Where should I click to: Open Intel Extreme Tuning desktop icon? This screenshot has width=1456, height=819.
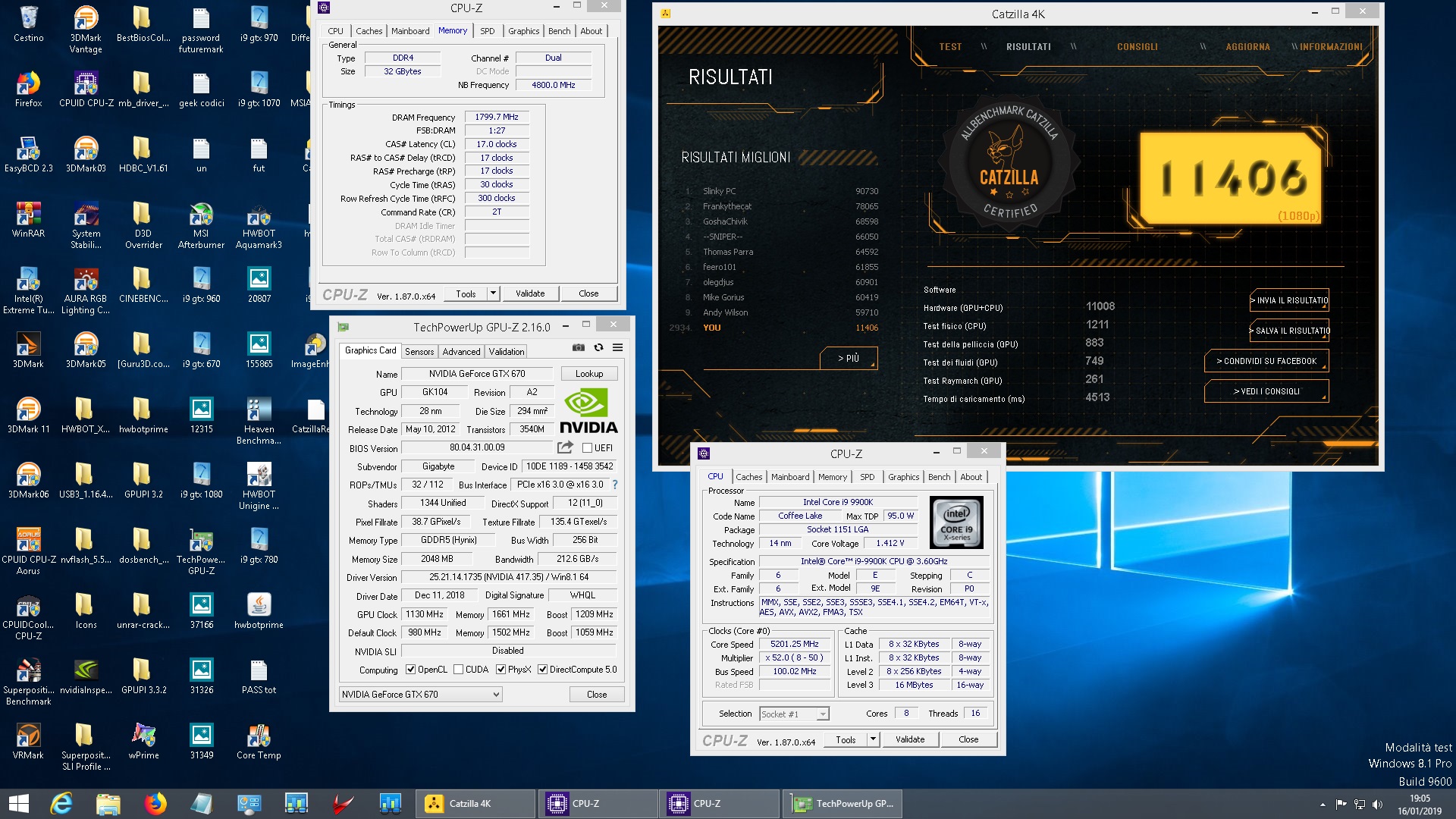coord(28,291)
